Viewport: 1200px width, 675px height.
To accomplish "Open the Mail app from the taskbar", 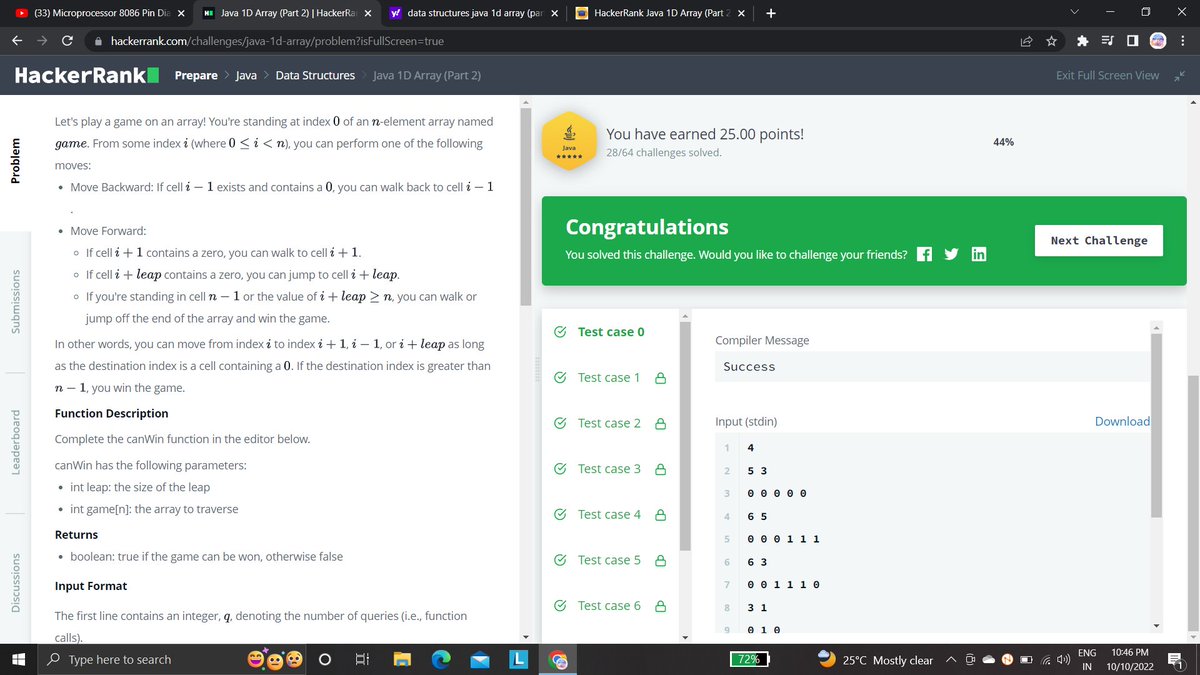I will (x=480, y=660).
